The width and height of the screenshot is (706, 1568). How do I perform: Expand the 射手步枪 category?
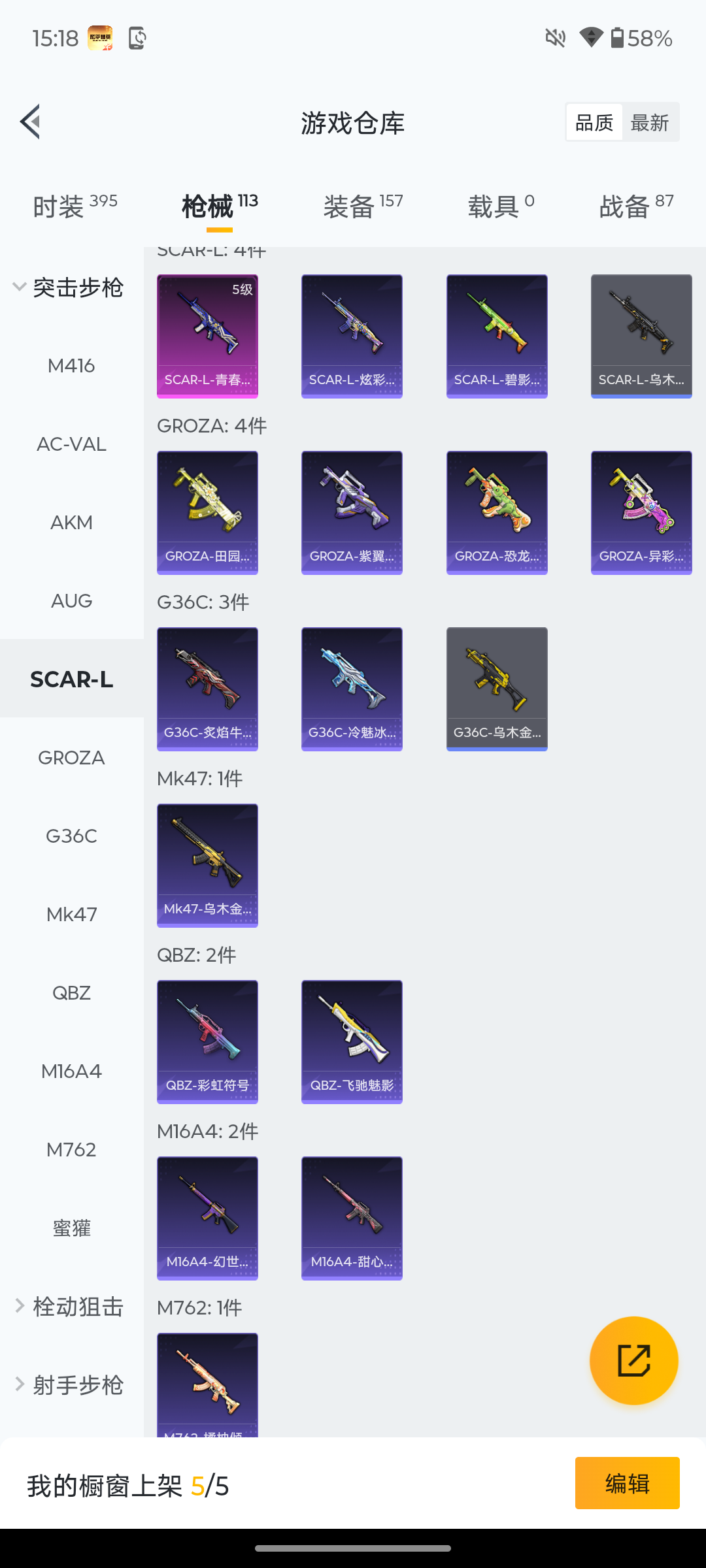point(69,1384)
